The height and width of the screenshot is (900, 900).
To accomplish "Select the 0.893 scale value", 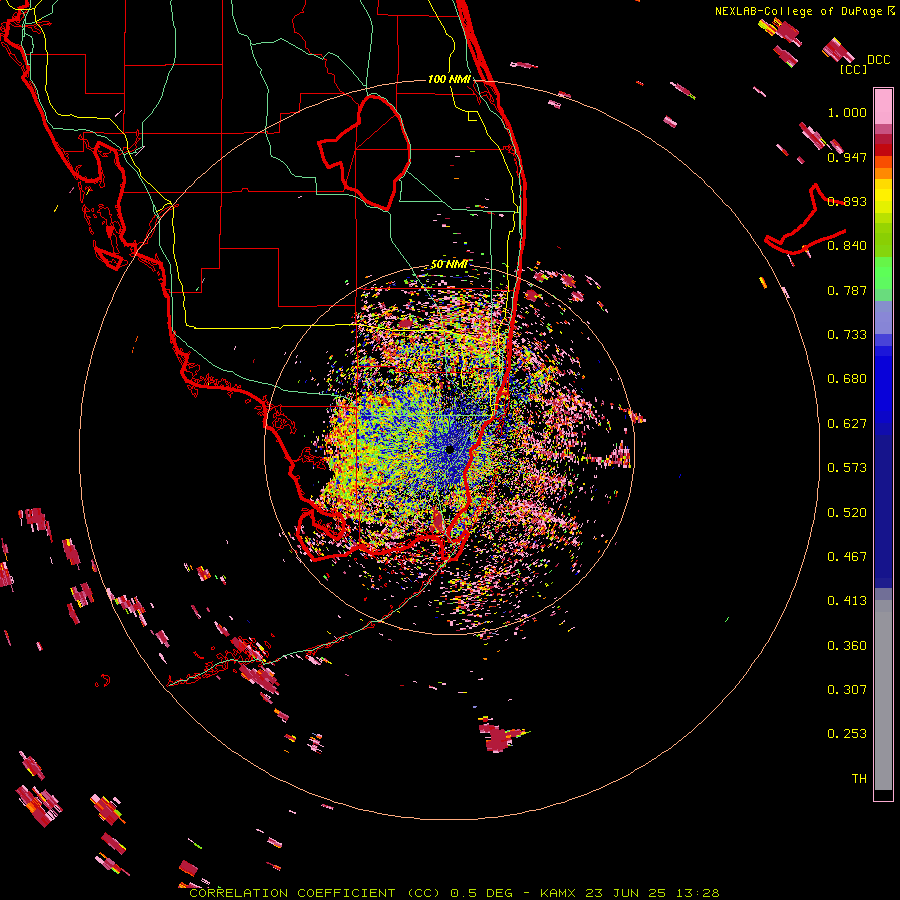I will 847,201.
